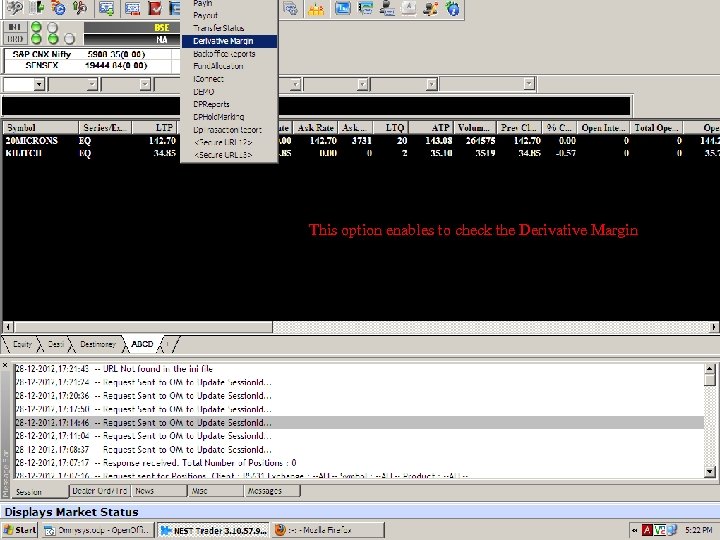Viewport: 720px width, 540px height.
Task: Click the chat bubbles toolbar icon
Action: [x=290, y=8]
